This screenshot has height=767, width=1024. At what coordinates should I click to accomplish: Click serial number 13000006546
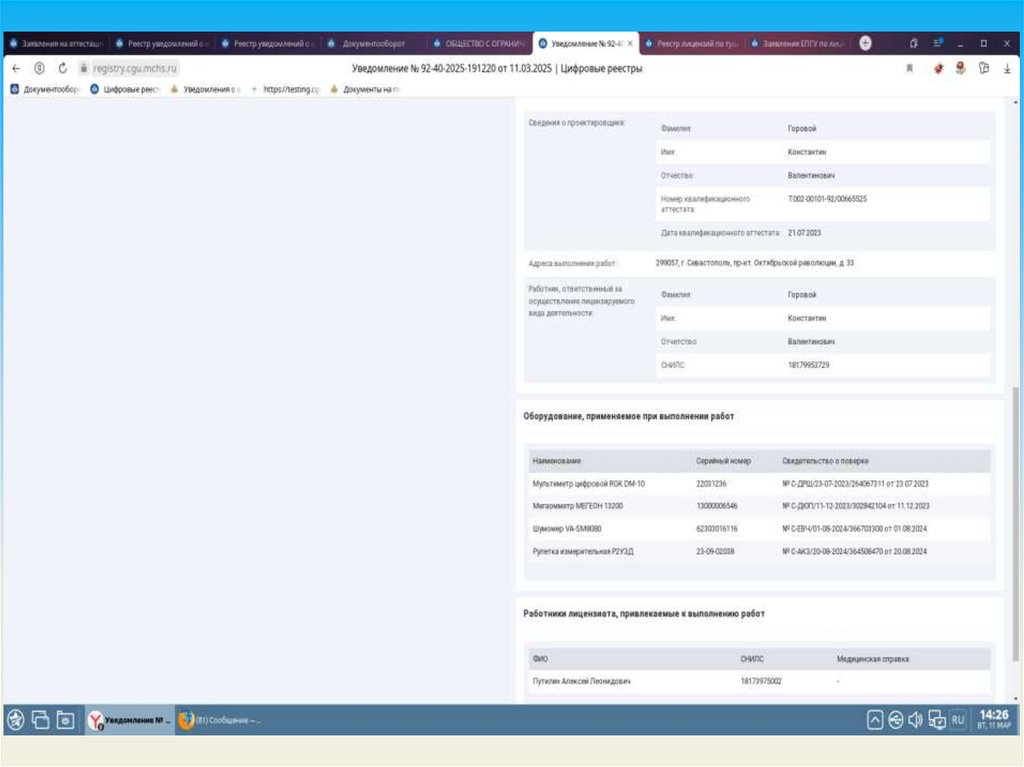tap(716, 506)
